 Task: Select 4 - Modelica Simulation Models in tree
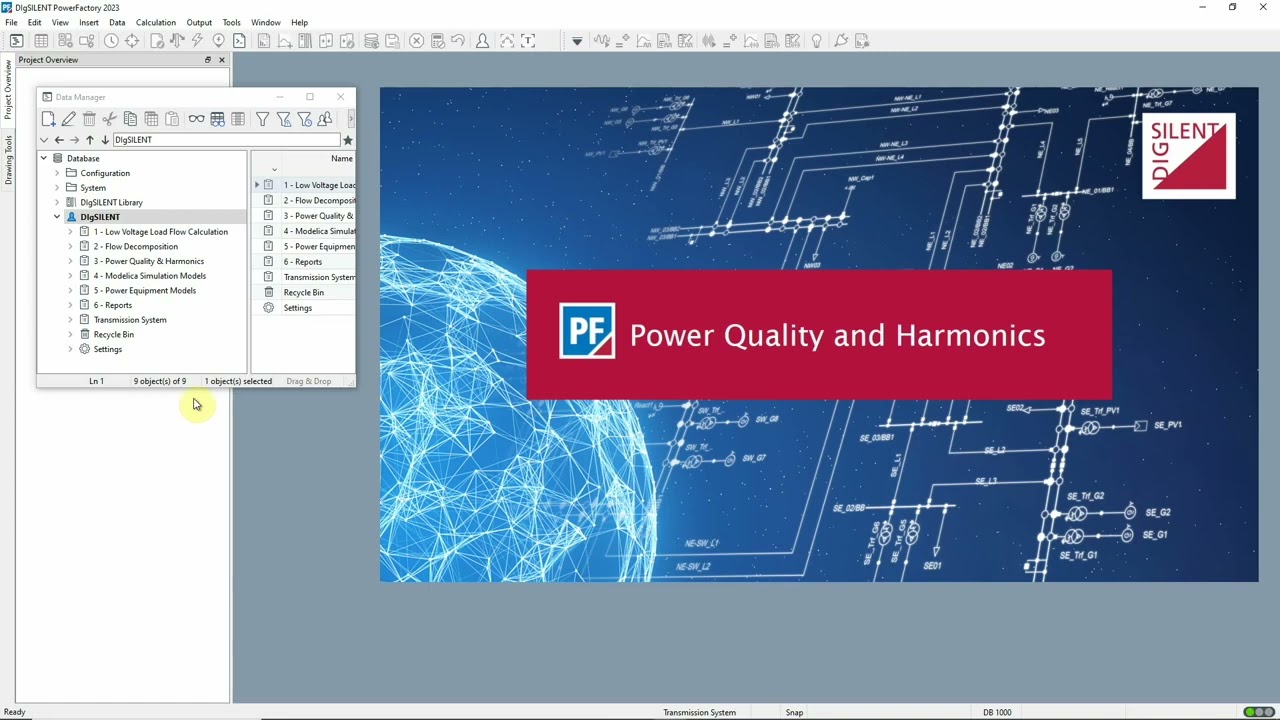point(149,276)
